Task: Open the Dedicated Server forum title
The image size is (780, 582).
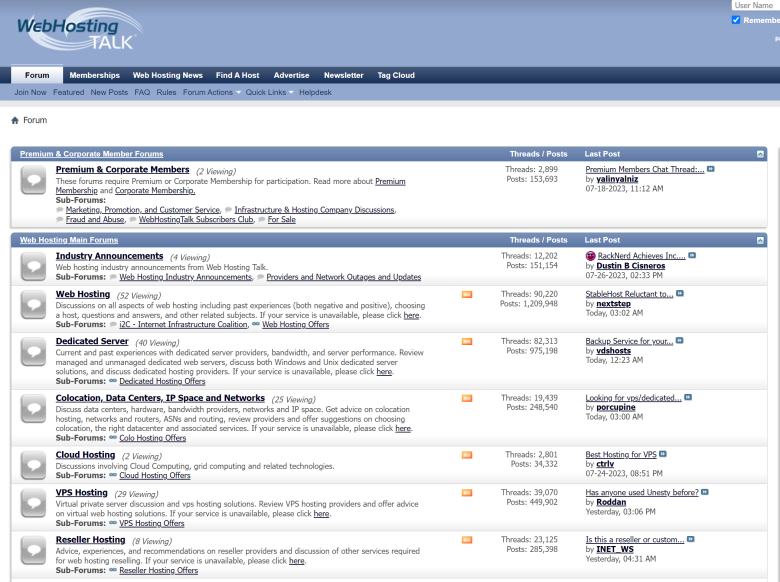Action: (x=92, y=341)
